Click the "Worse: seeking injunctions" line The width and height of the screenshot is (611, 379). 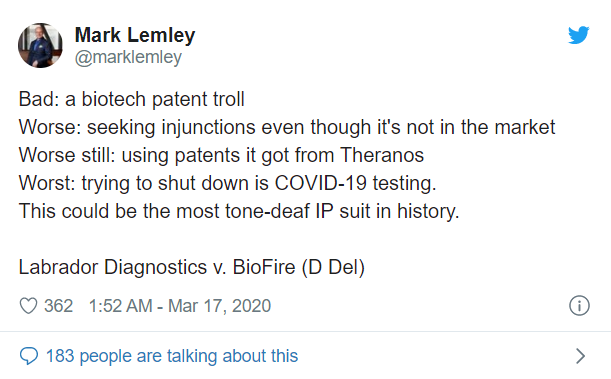coord(287,127)
